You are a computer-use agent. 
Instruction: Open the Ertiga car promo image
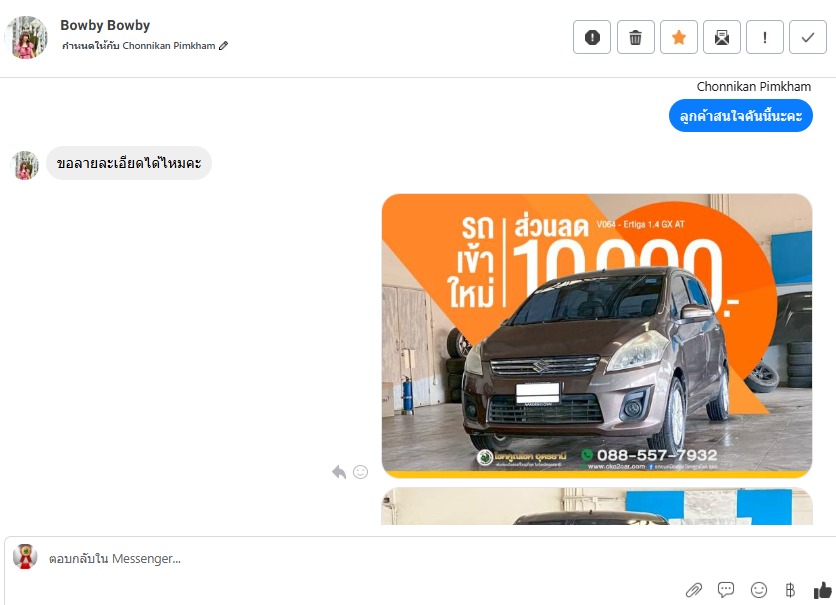[597, 336]
